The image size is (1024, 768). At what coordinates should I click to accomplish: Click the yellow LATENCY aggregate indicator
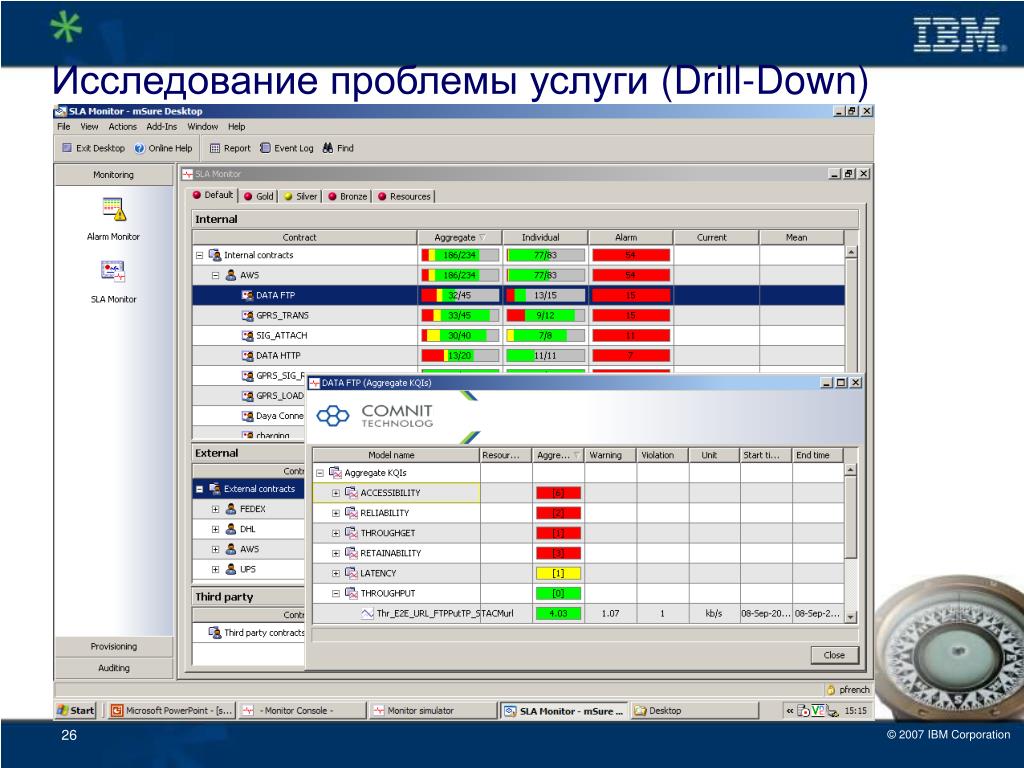(x=558, y=573)
